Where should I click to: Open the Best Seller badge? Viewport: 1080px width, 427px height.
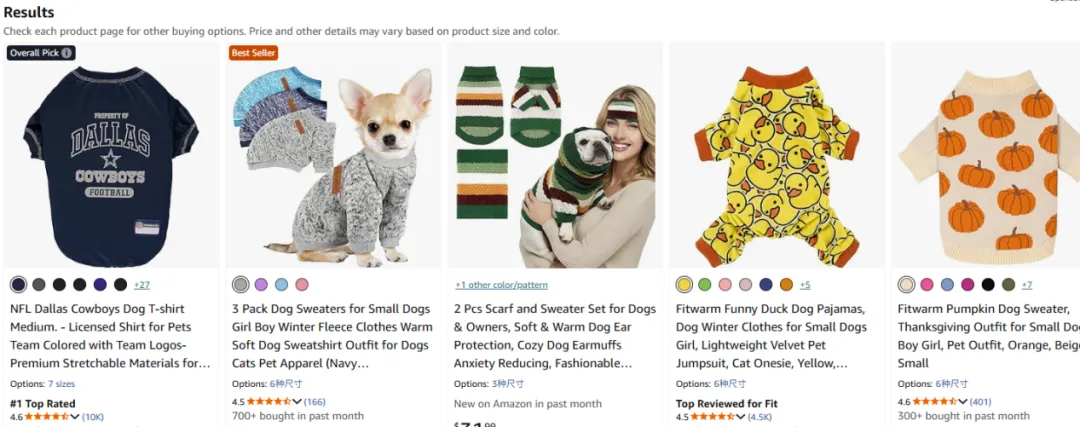tap(254, 53)
